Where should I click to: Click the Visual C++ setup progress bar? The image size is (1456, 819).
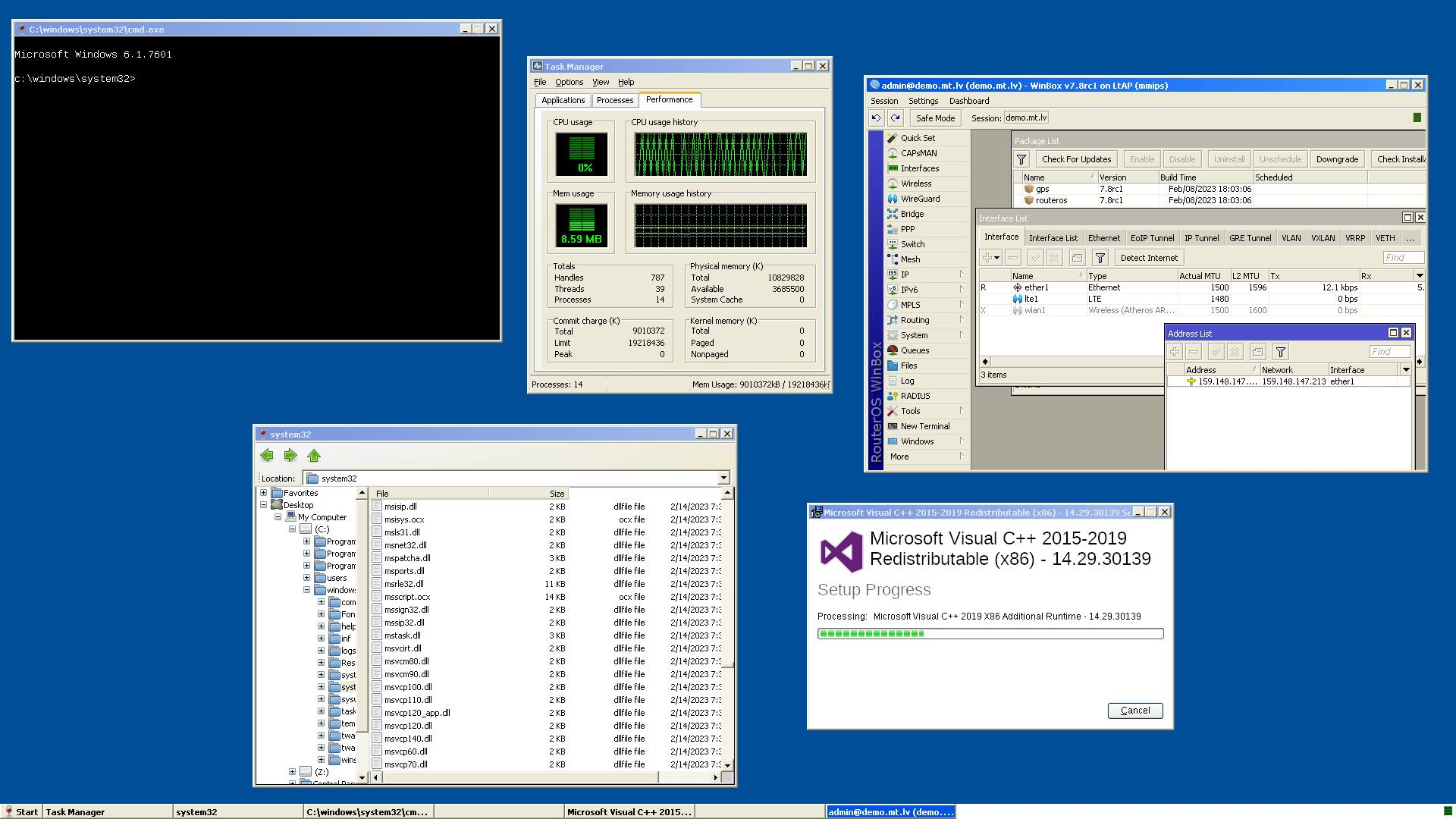990,634
